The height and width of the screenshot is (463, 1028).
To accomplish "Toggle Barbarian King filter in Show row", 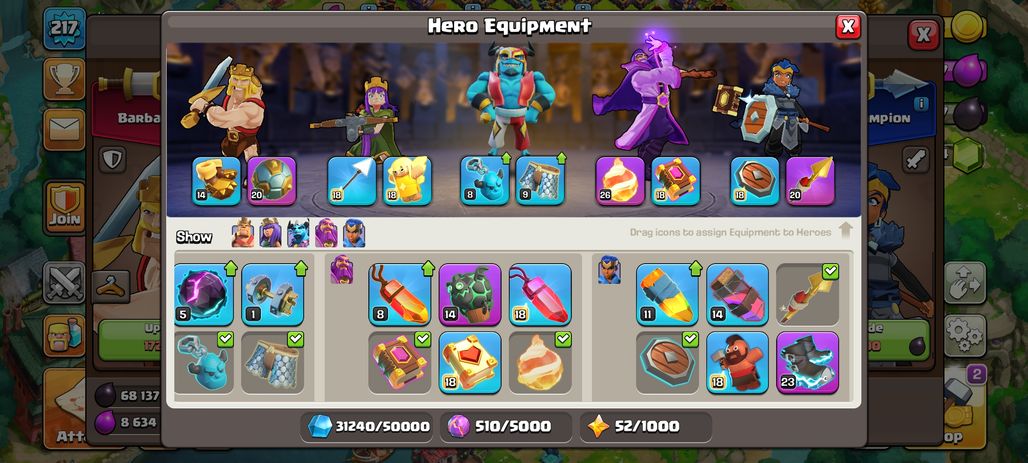I will 243,233.
